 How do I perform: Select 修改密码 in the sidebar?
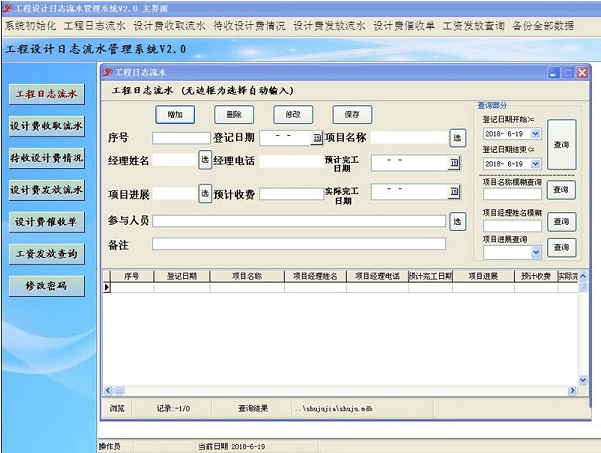click(x=46, y=286)
